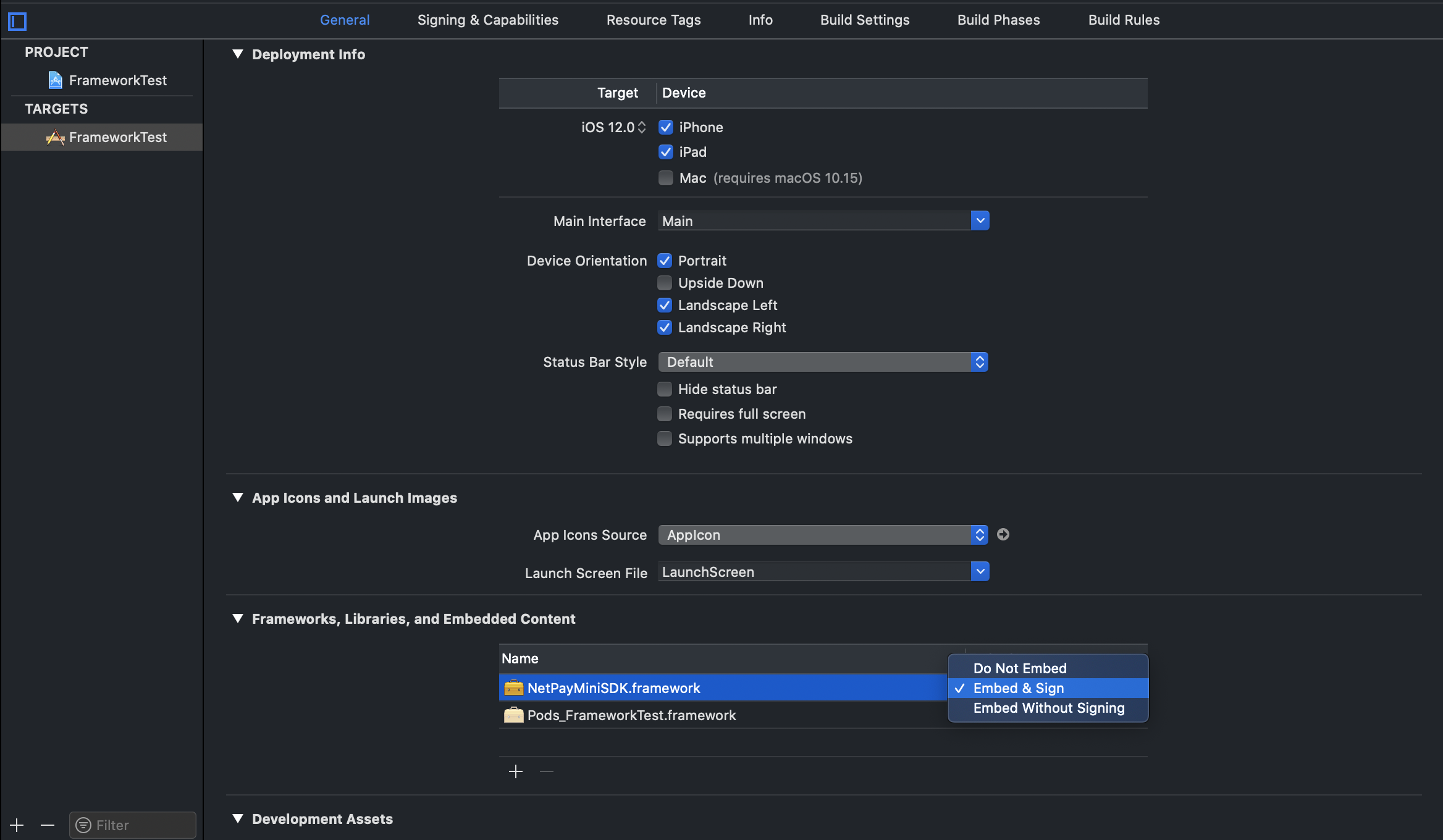Image resolution: width=1443 pixels, height=840 pixels.
Task: Collapse the Deployment Info section
Action: click(238, 54)
